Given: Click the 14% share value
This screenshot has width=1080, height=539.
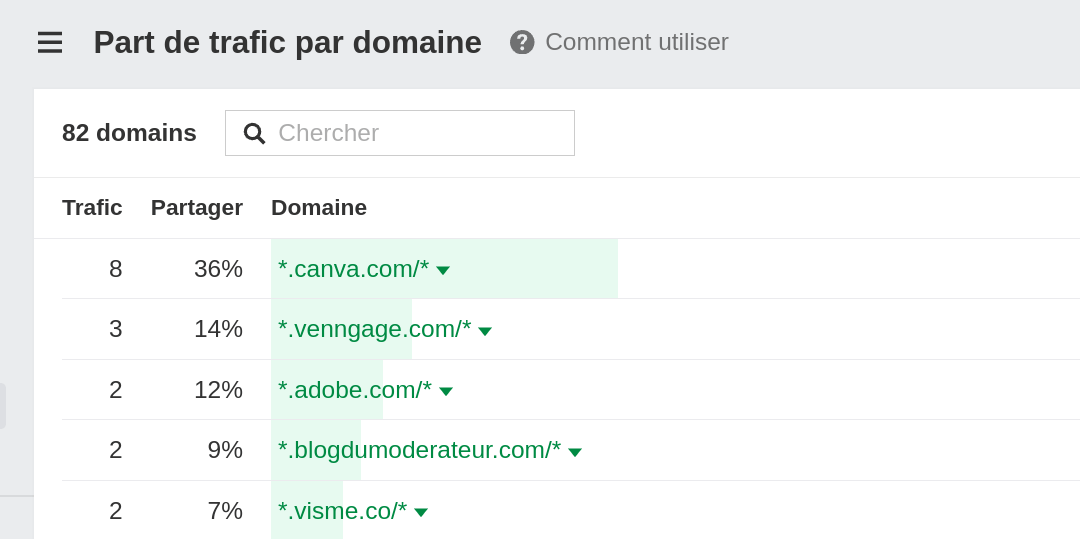Looking at the screenshot, I should click(218, 329).
